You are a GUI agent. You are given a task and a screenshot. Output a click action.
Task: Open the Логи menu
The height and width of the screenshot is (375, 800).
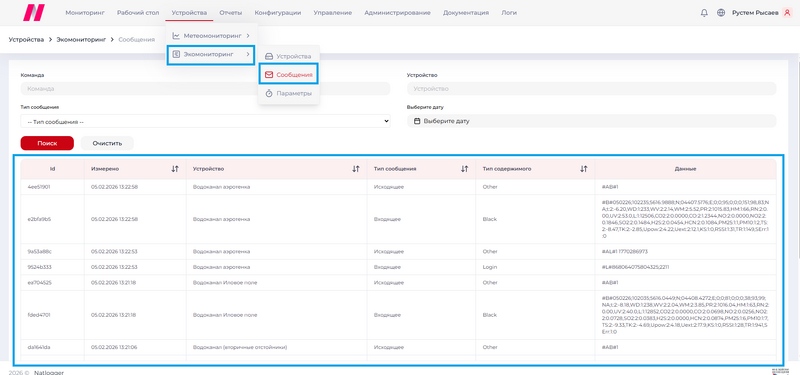(509, 13)
